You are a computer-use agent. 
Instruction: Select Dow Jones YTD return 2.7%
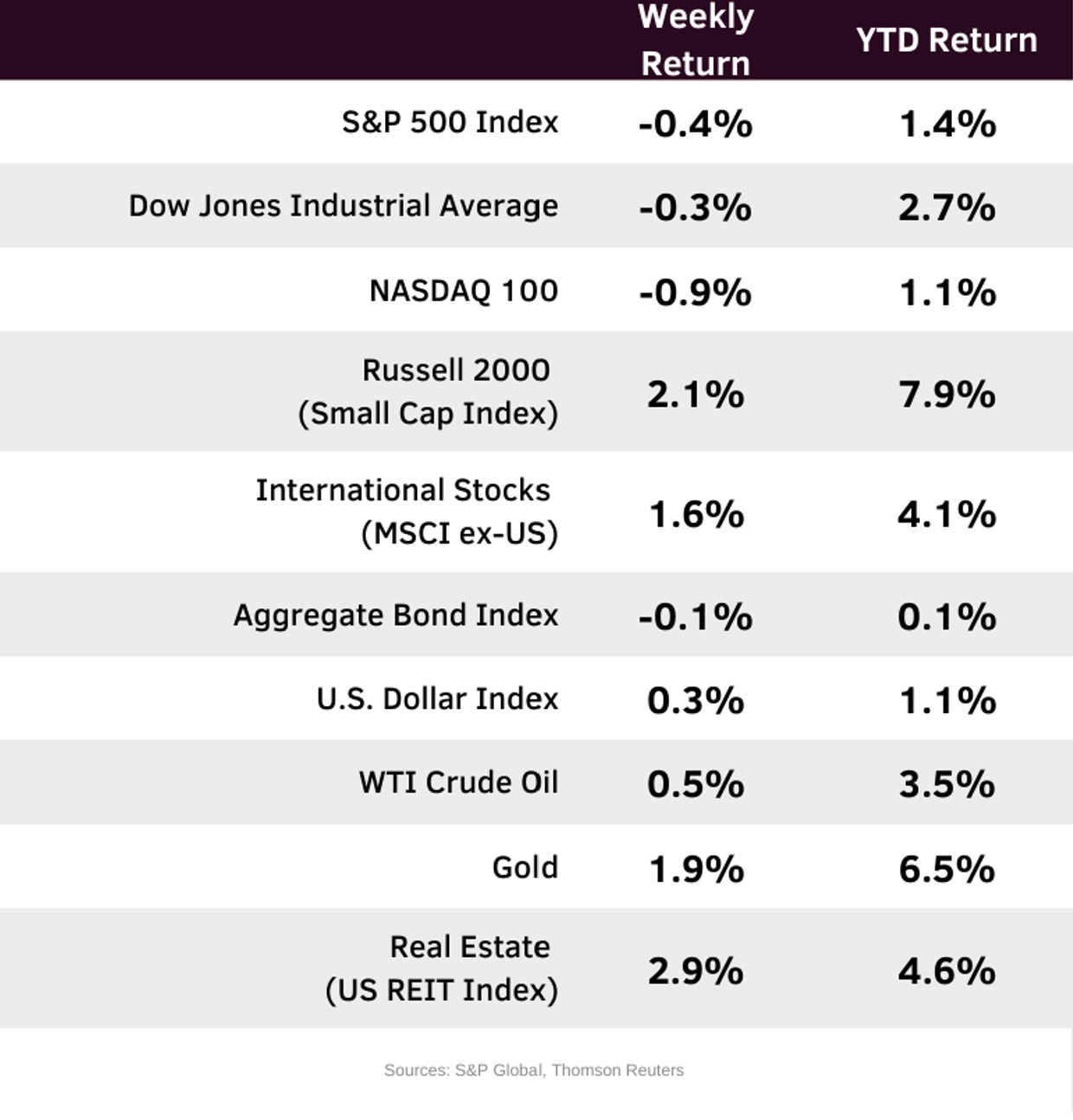[x=947, y=208]
